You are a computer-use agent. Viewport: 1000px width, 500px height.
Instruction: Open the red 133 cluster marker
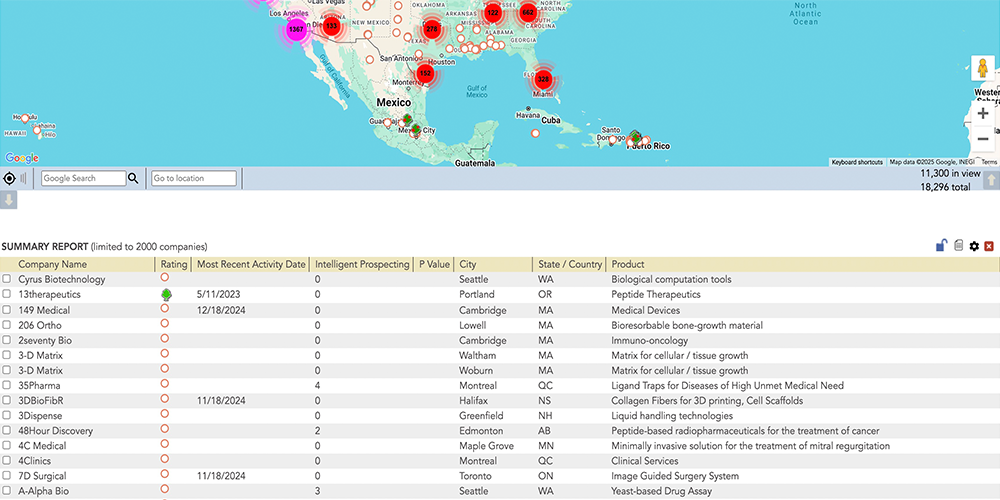tap(330, 26)
